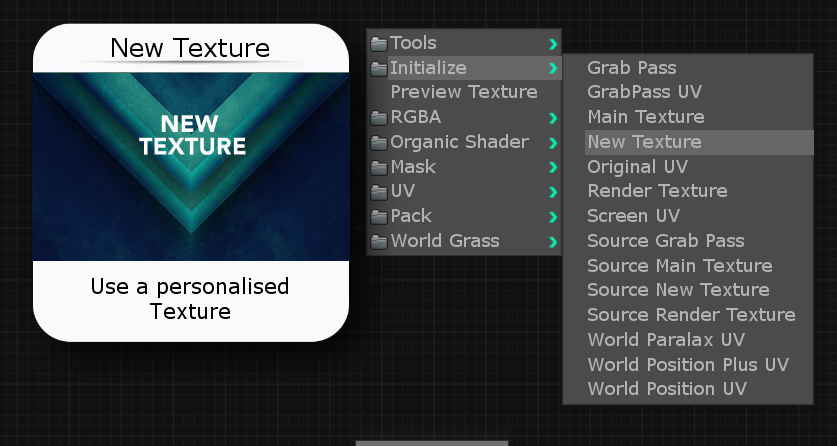Screen dimensions: 837x446
Task: Expand the Initialize submenu arrow
Action: 553,68
